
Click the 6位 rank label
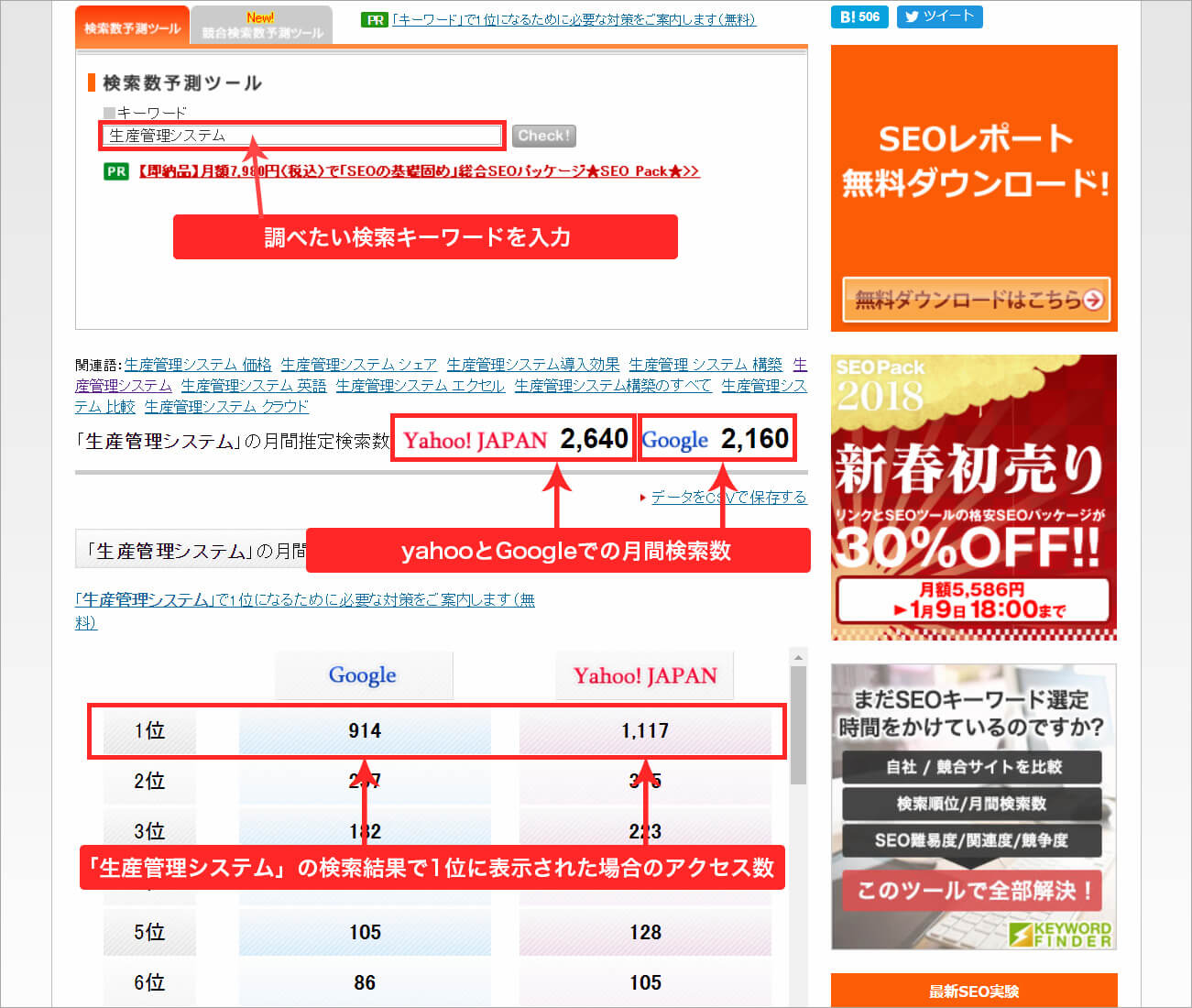[x=149, y=983]
